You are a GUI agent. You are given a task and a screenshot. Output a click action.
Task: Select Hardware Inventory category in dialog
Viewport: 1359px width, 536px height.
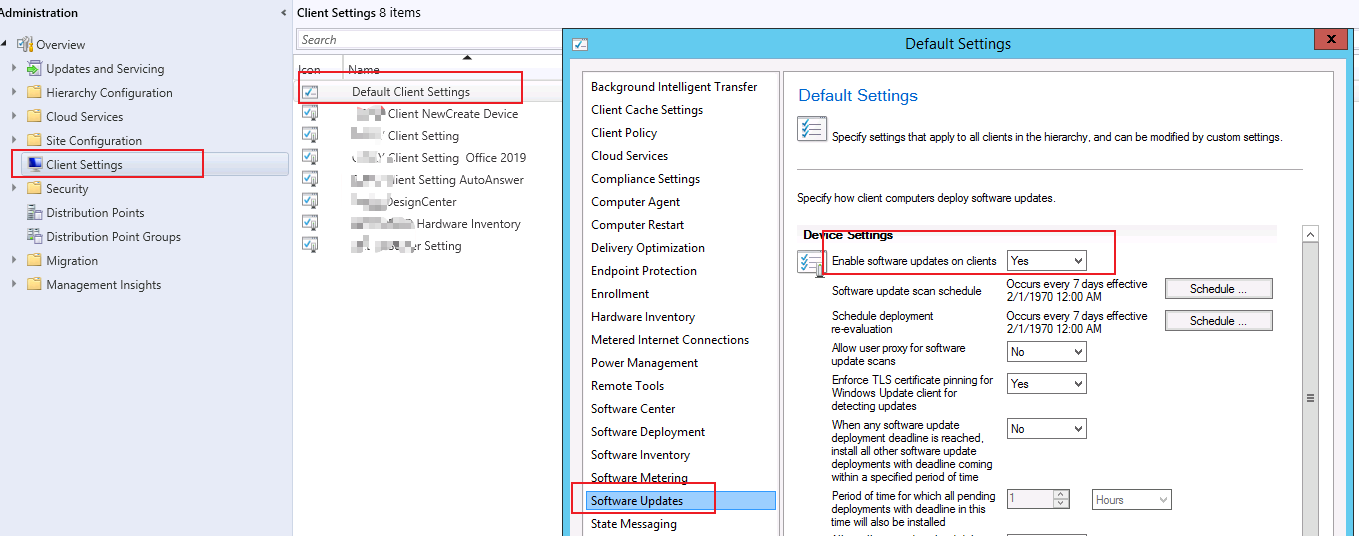coord(643,317)
